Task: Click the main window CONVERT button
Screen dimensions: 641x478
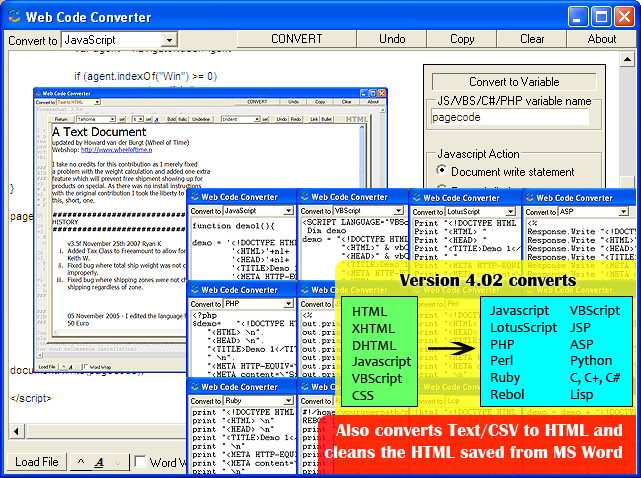Action: click(x=296, y=39)
